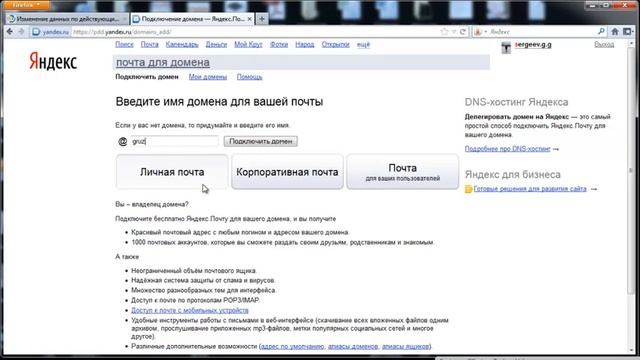Click the почта для домена heading link
This screenshot has height=360, width=640.
pyautogui.click(x=163, y=62)
